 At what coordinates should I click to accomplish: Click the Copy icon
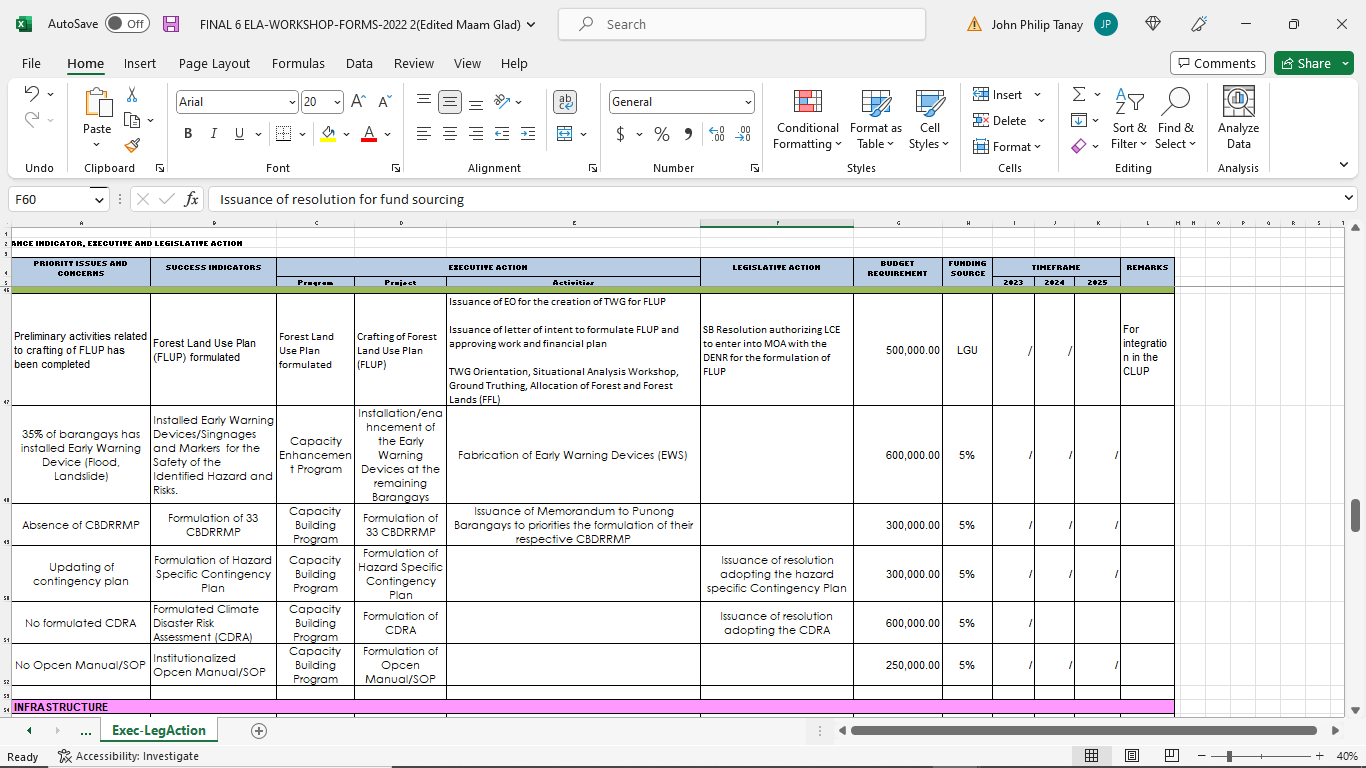coord(131,120)
